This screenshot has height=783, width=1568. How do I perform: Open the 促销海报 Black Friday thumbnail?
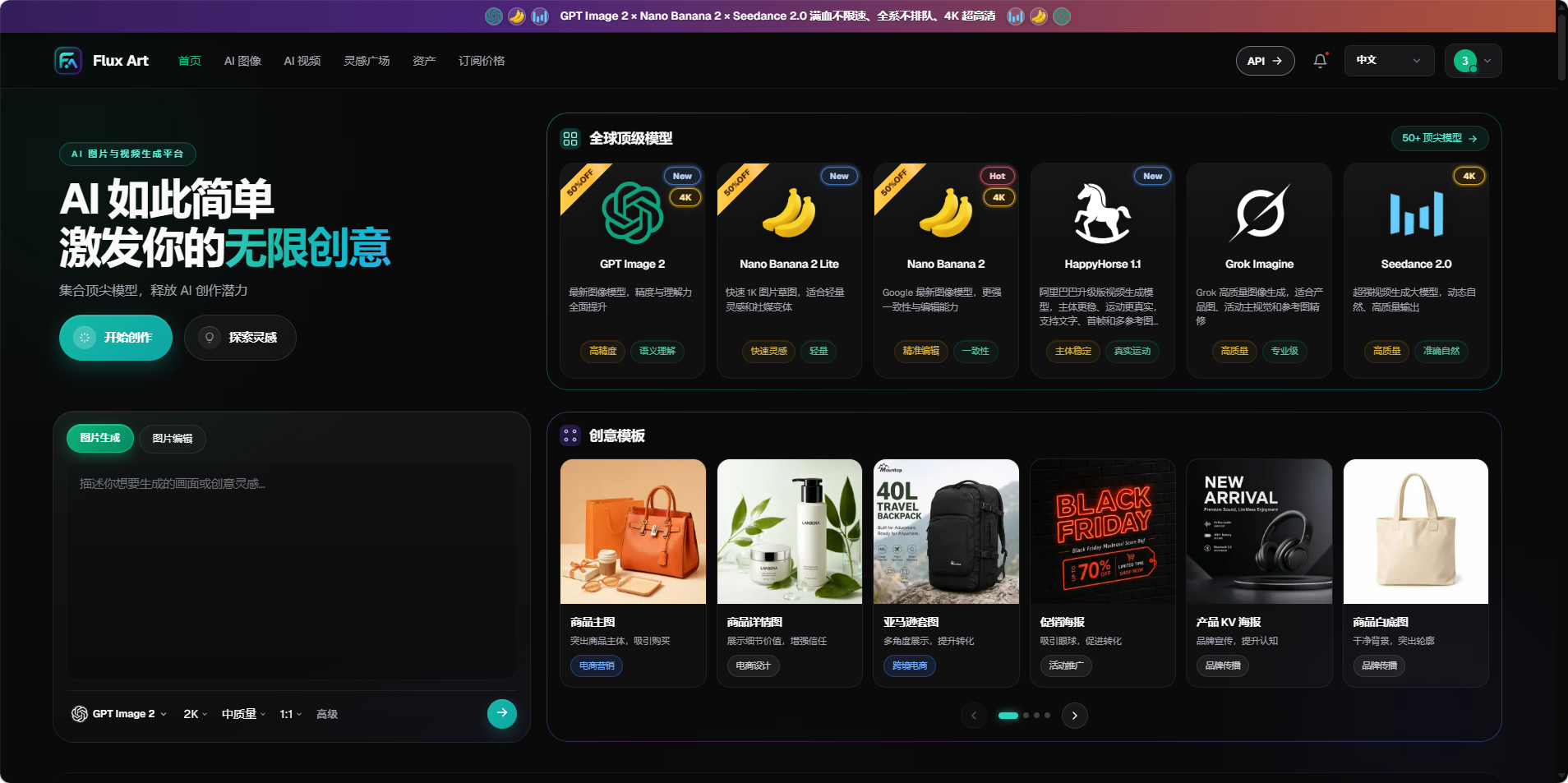(x=1103, y=532)
